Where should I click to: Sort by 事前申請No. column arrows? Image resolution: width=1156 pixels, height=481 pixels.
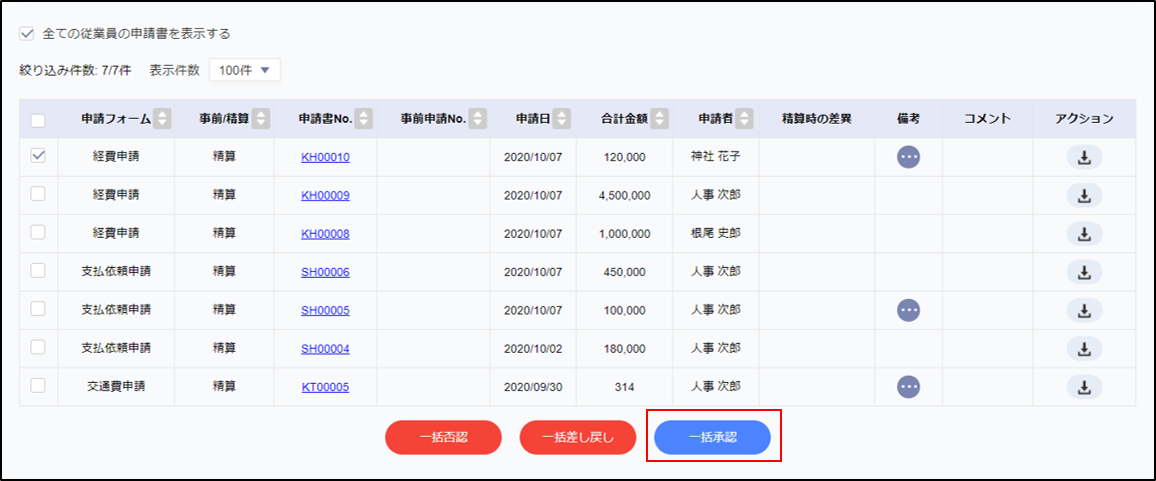coord(478,119)
